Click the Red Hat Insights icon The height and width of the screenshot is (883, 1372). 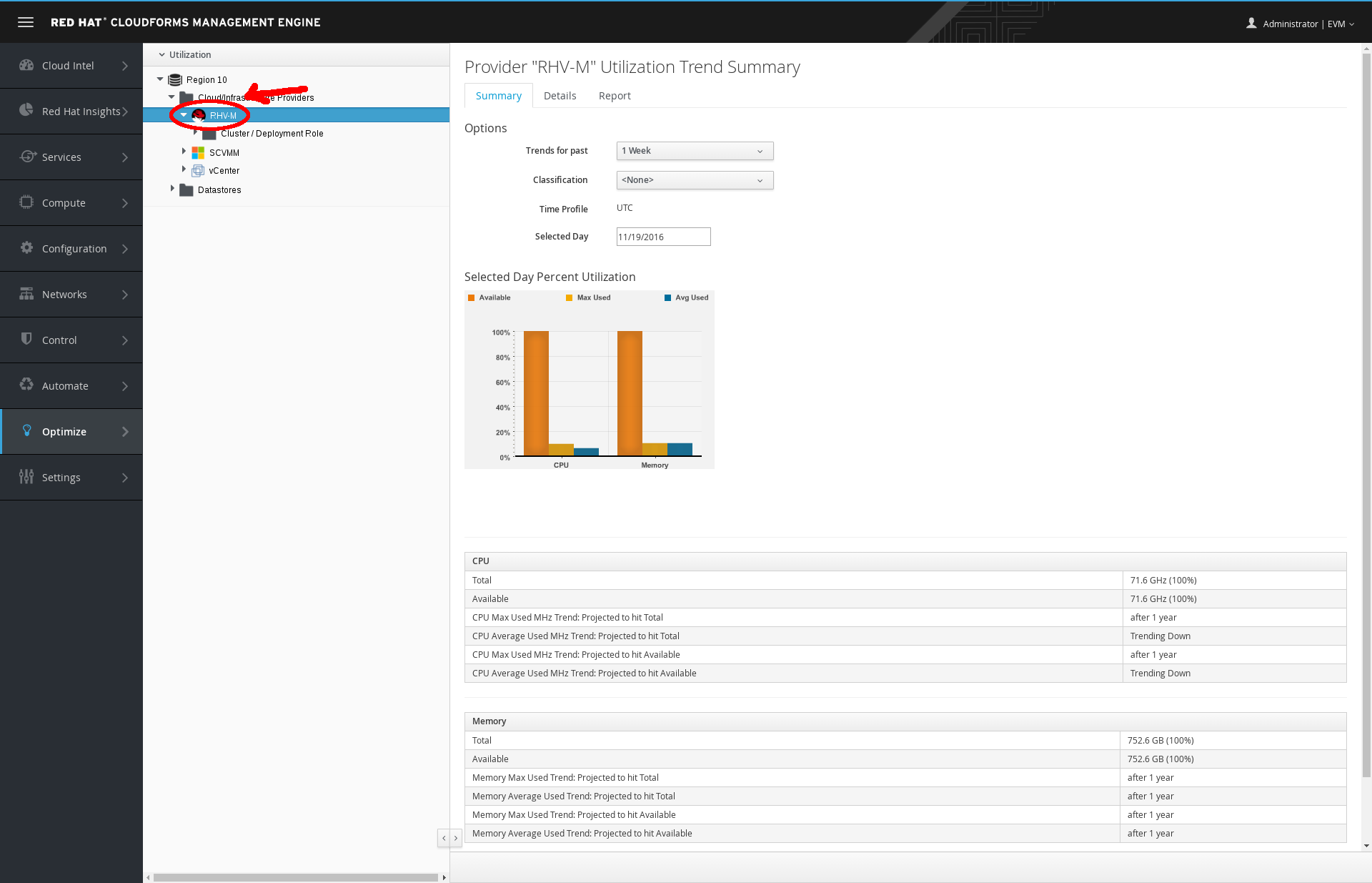[x=26, y=110]
